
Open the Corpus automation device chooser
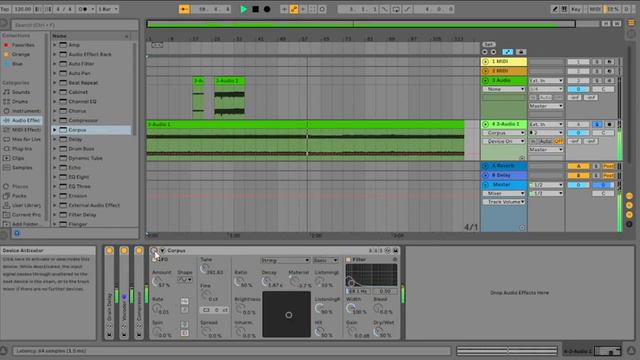click(x=504, y=133)
